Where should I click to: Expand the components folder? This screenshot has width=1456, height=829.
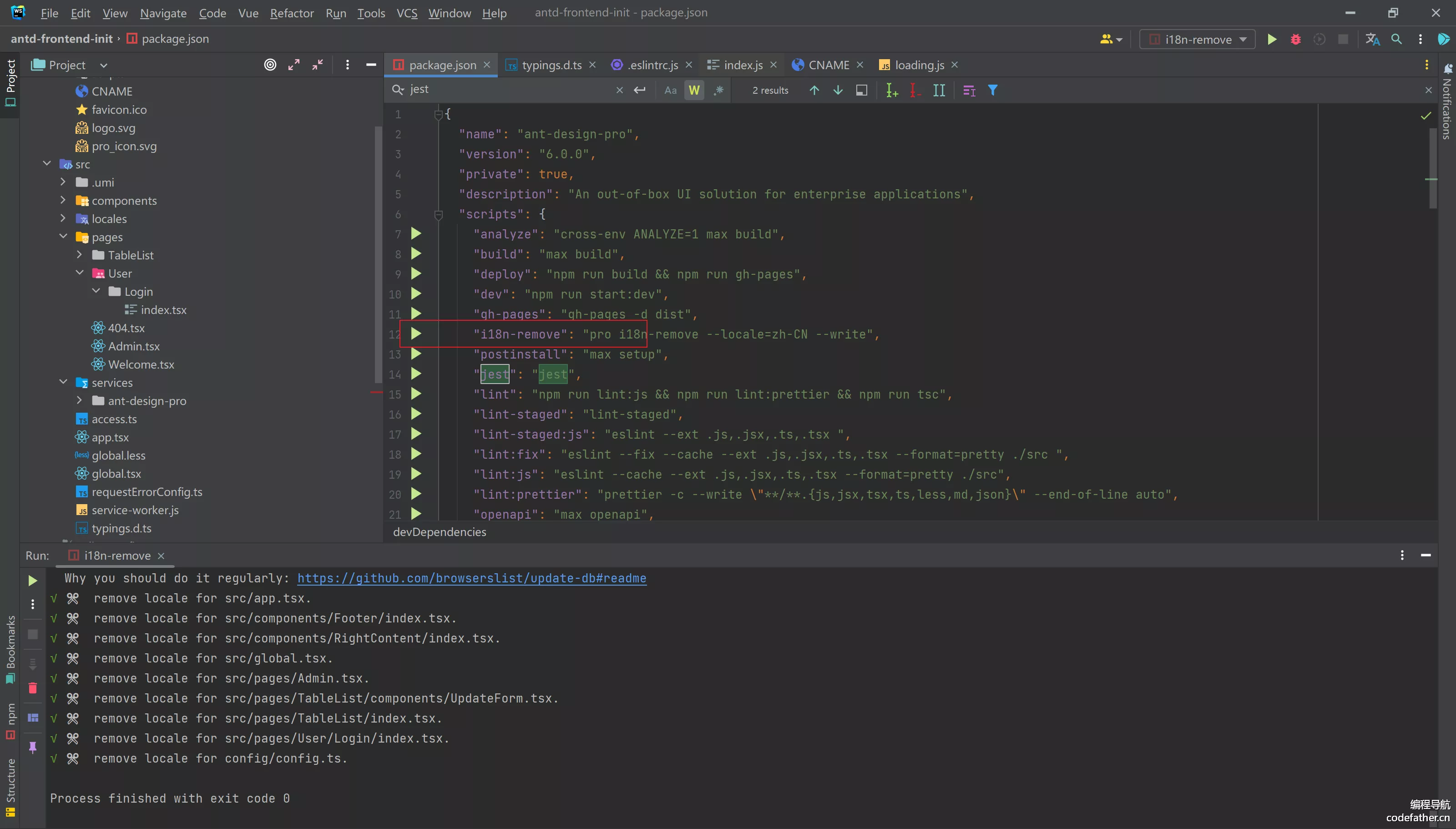point(63,200)
